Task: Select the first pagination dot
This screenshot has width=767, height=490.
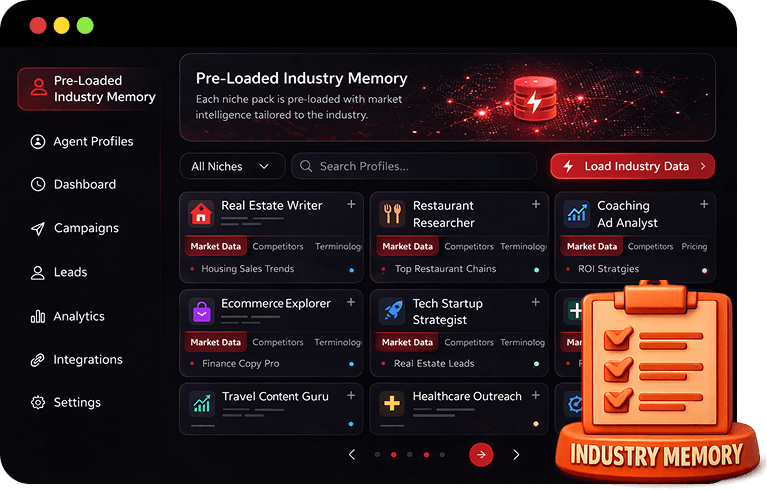Action: 377,455
